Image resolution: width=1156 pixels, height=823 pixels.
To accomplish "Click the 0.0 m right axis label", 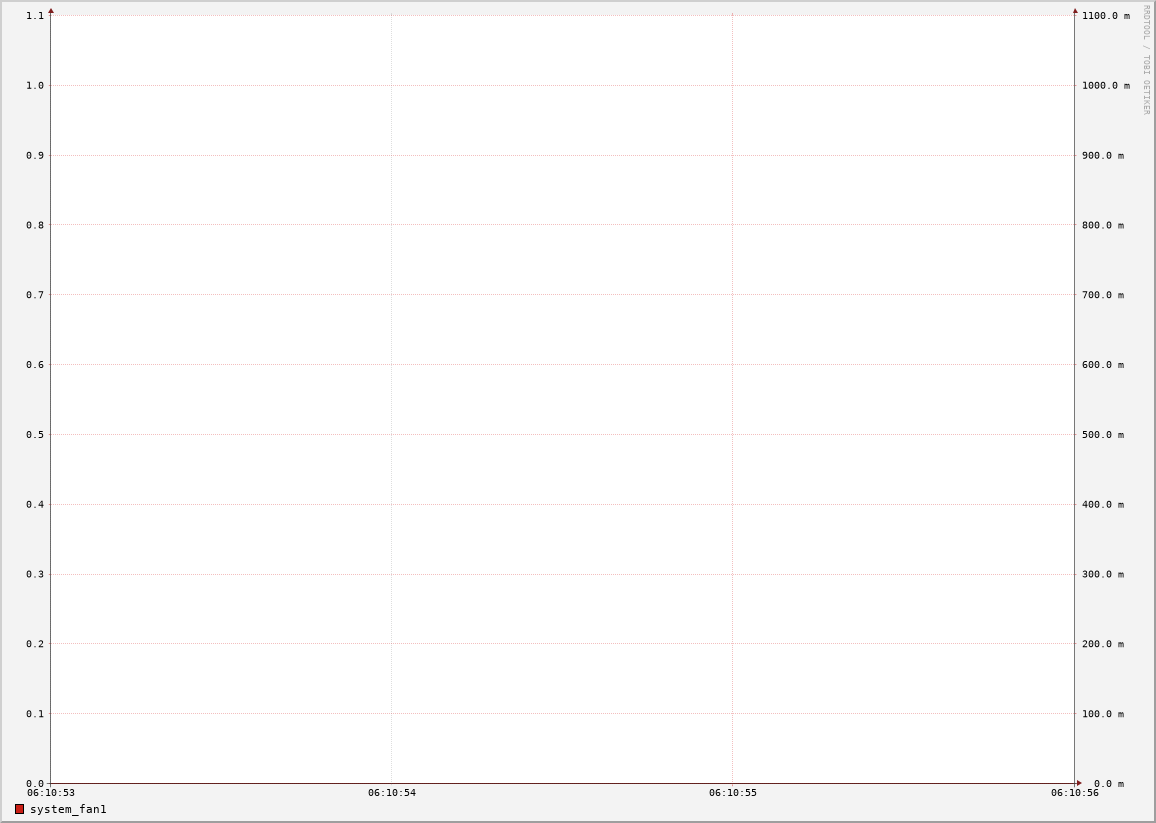I will 1108,784.
